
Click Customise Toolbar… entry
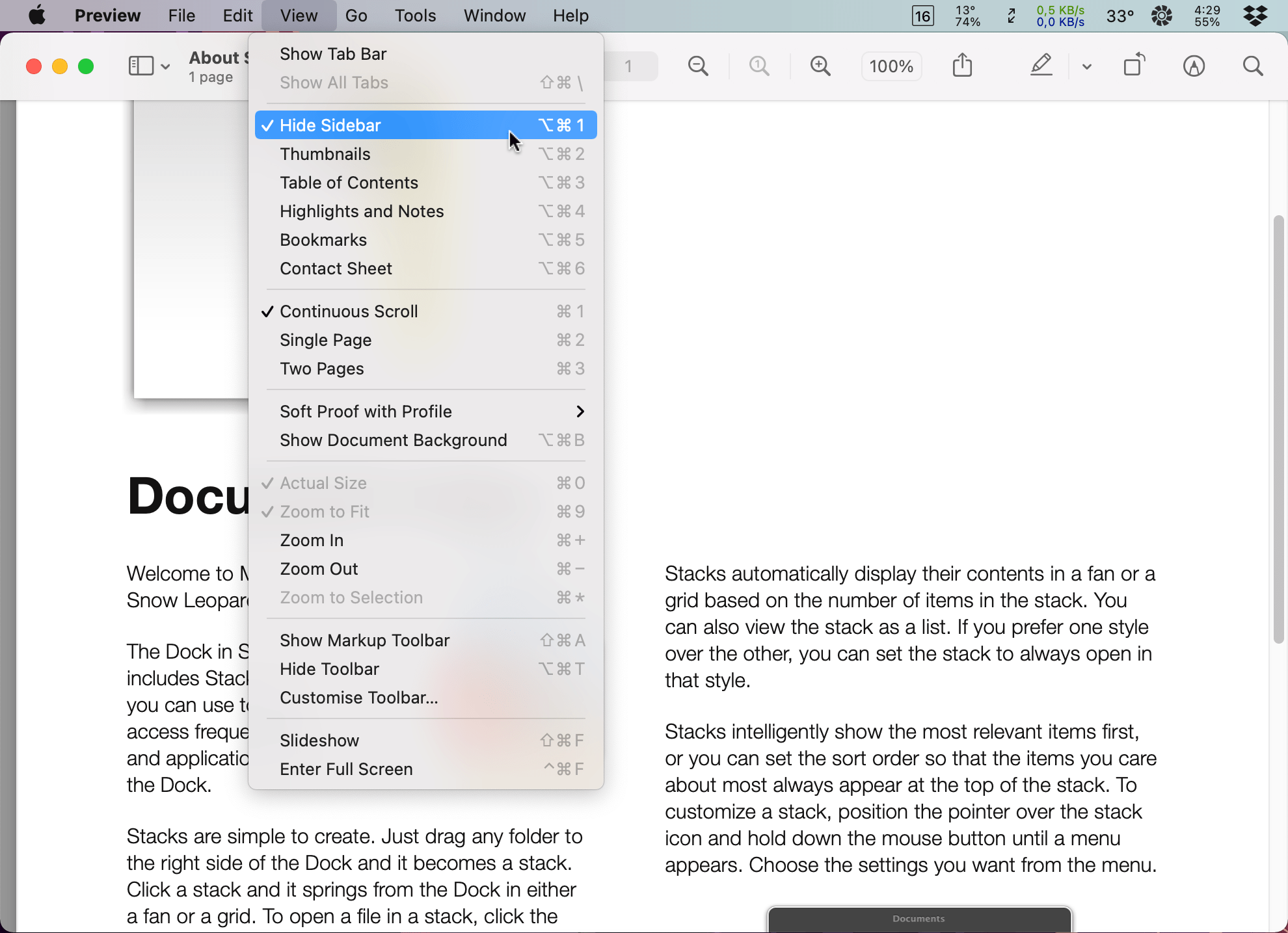click(359, 698)
